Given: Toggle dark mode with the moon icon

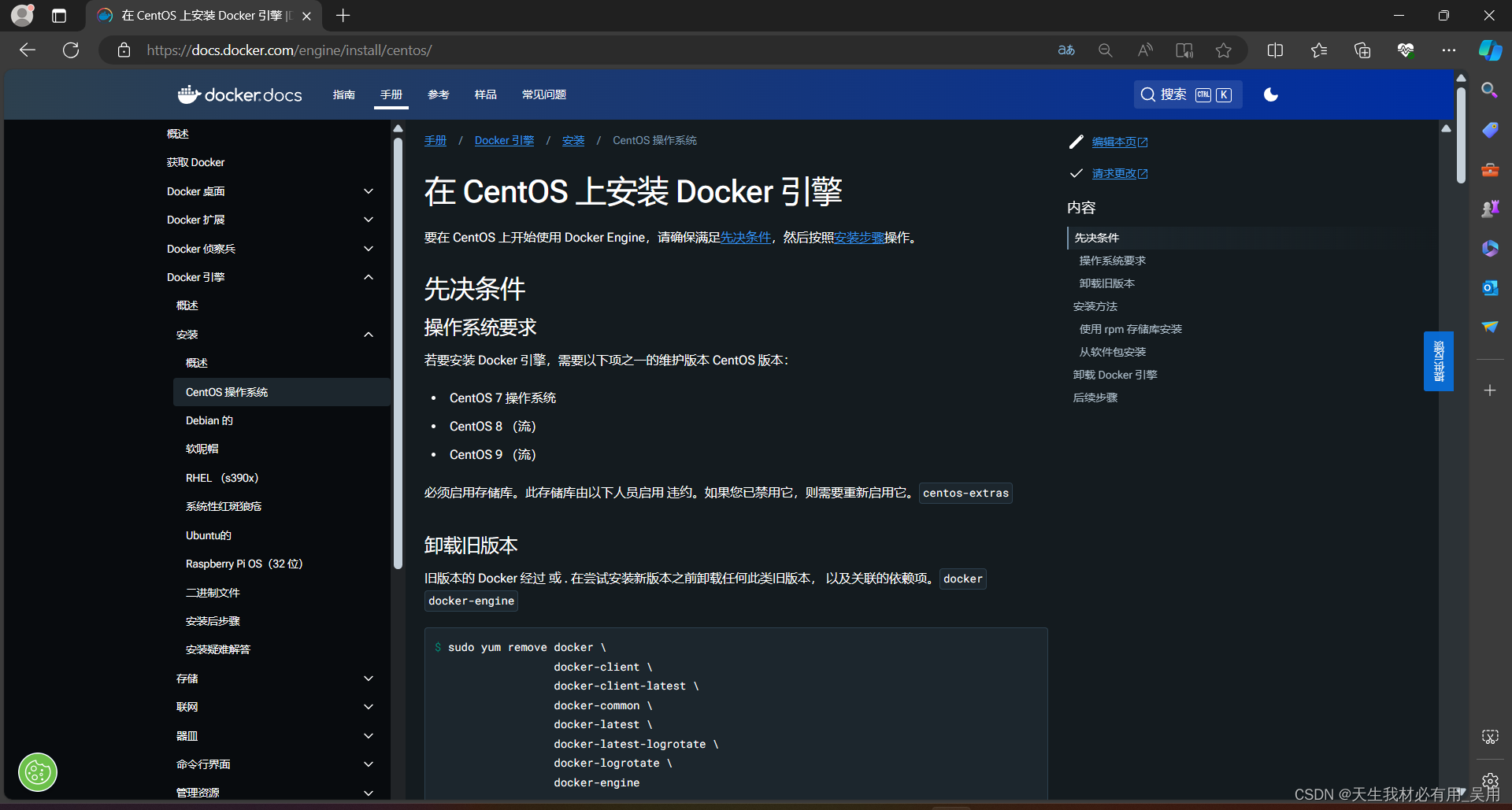Looking at the screenshot, I should [1271, 94].
